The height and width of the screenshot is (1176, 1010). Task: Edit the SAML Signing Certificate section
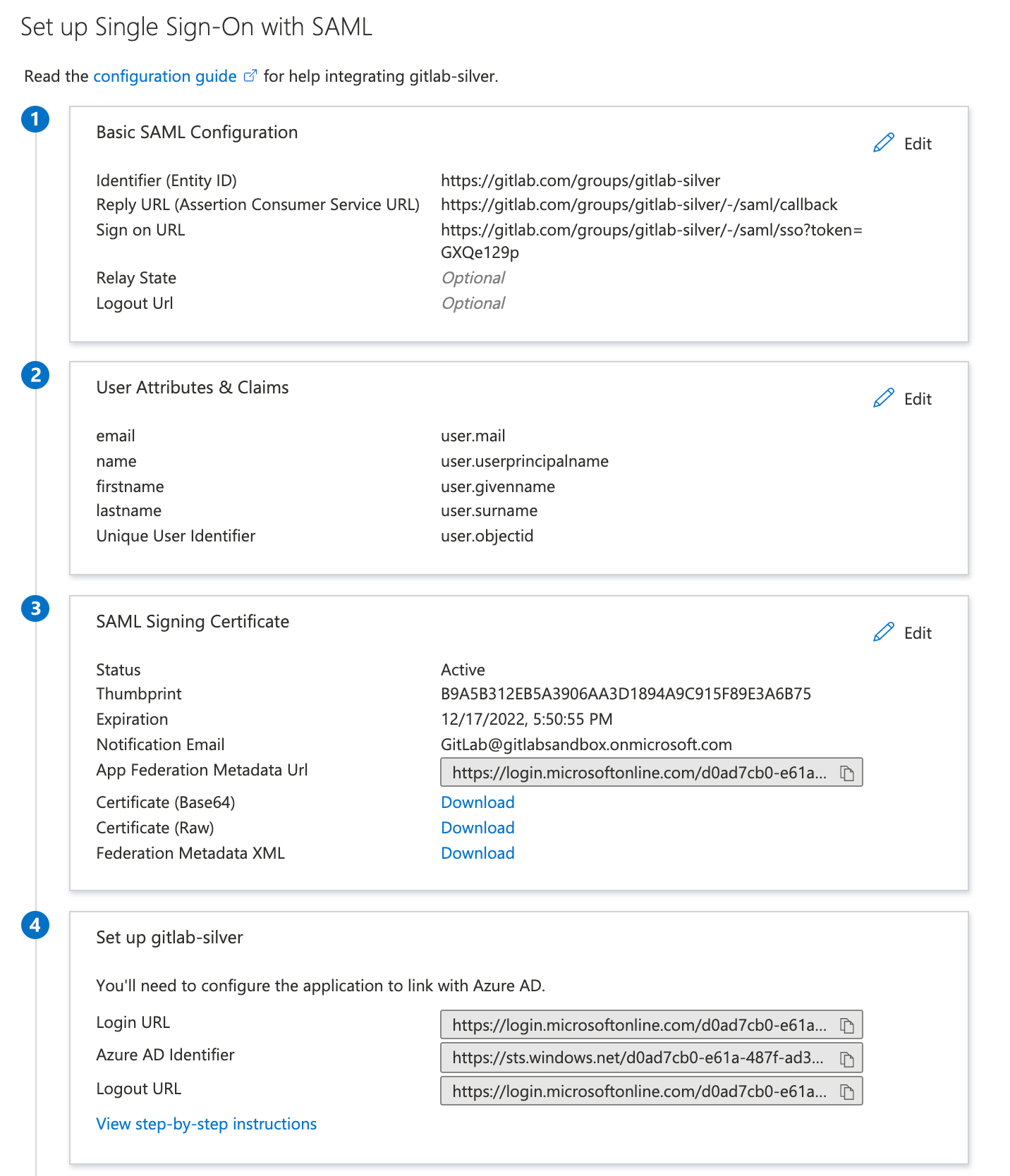tap(904, 632)
